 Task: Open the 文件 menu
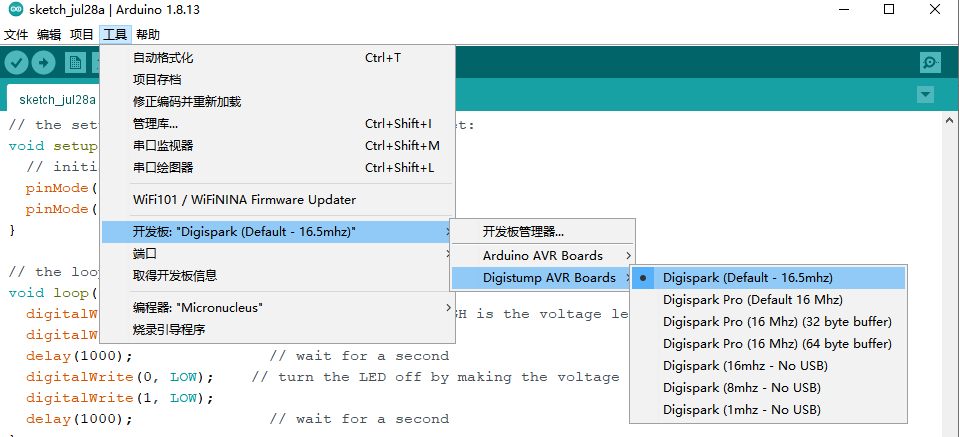(17, 34)
